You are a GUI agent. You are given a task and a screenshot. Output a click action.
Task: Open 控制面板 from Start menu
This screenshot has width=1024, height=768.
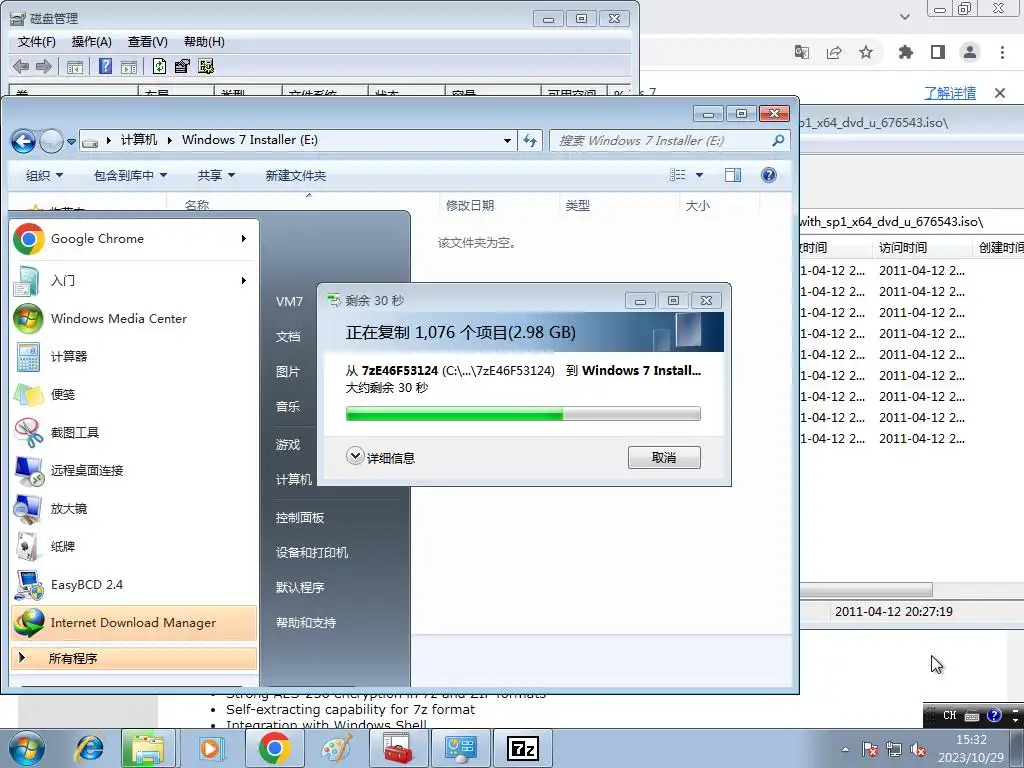300,518
